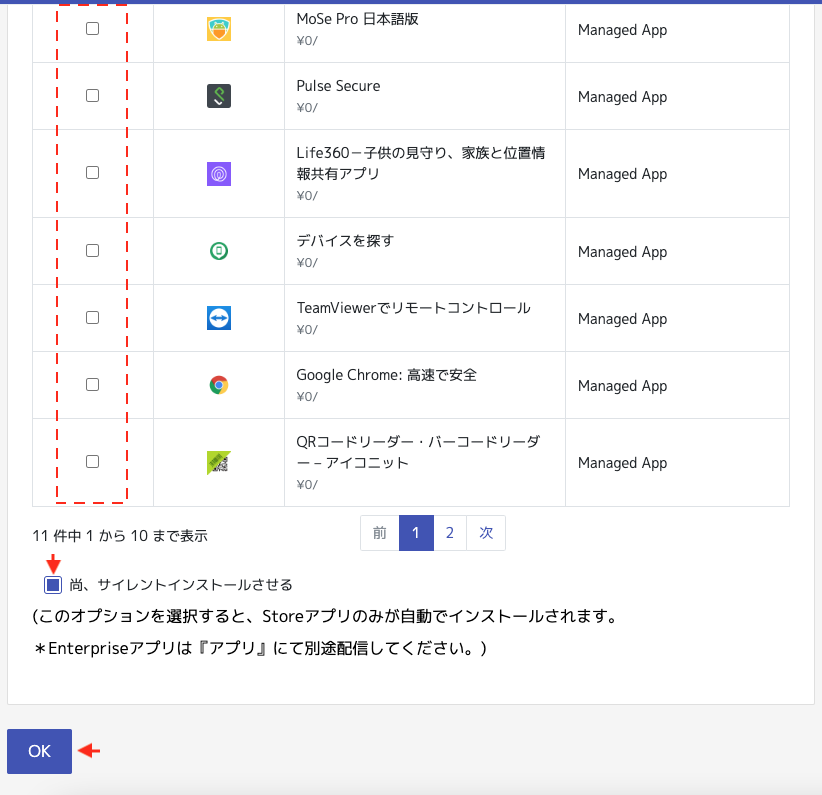Click the 11 件中 1 から 10 まで表示 text
Image resolution: width=822 pixels, height=795 pixels.
click(120, 536)
